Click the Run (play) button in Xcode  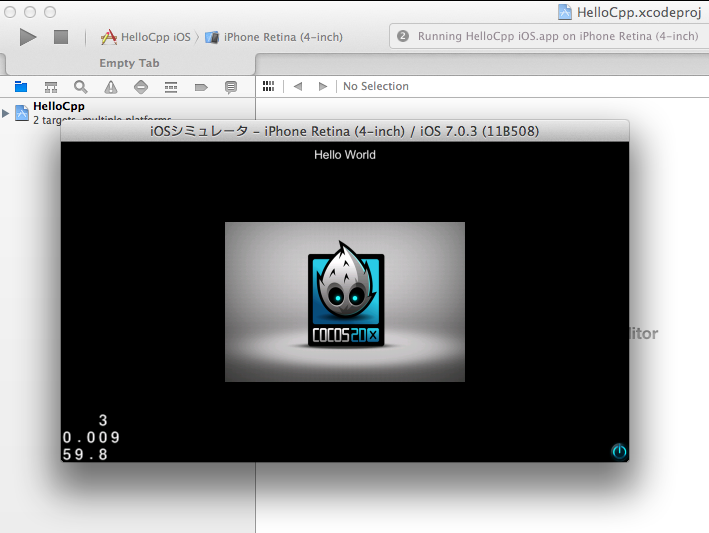pyautogui.click(x=28, y=37)
